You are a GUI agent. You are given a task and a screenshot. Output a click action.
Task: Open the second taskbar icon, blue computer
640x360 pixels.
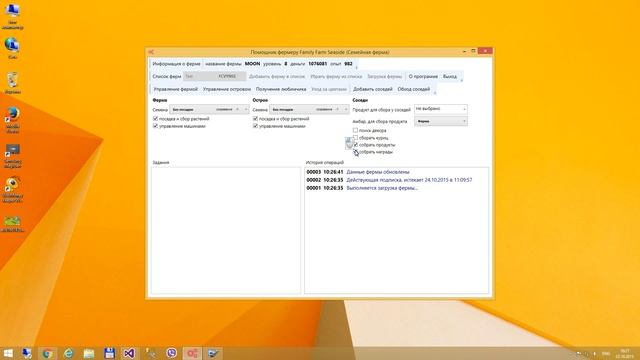tap(27, 353)
